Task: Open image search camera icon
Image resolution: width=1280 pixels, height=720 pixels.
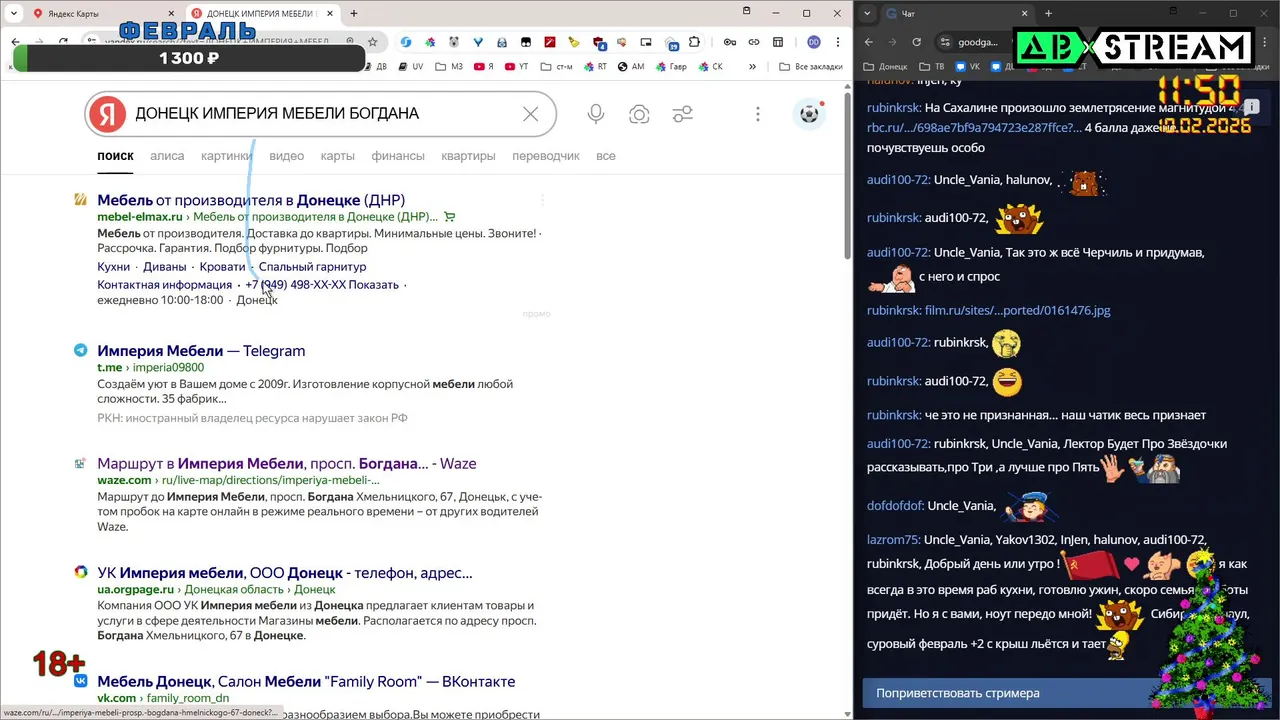Action: point(639,114)
